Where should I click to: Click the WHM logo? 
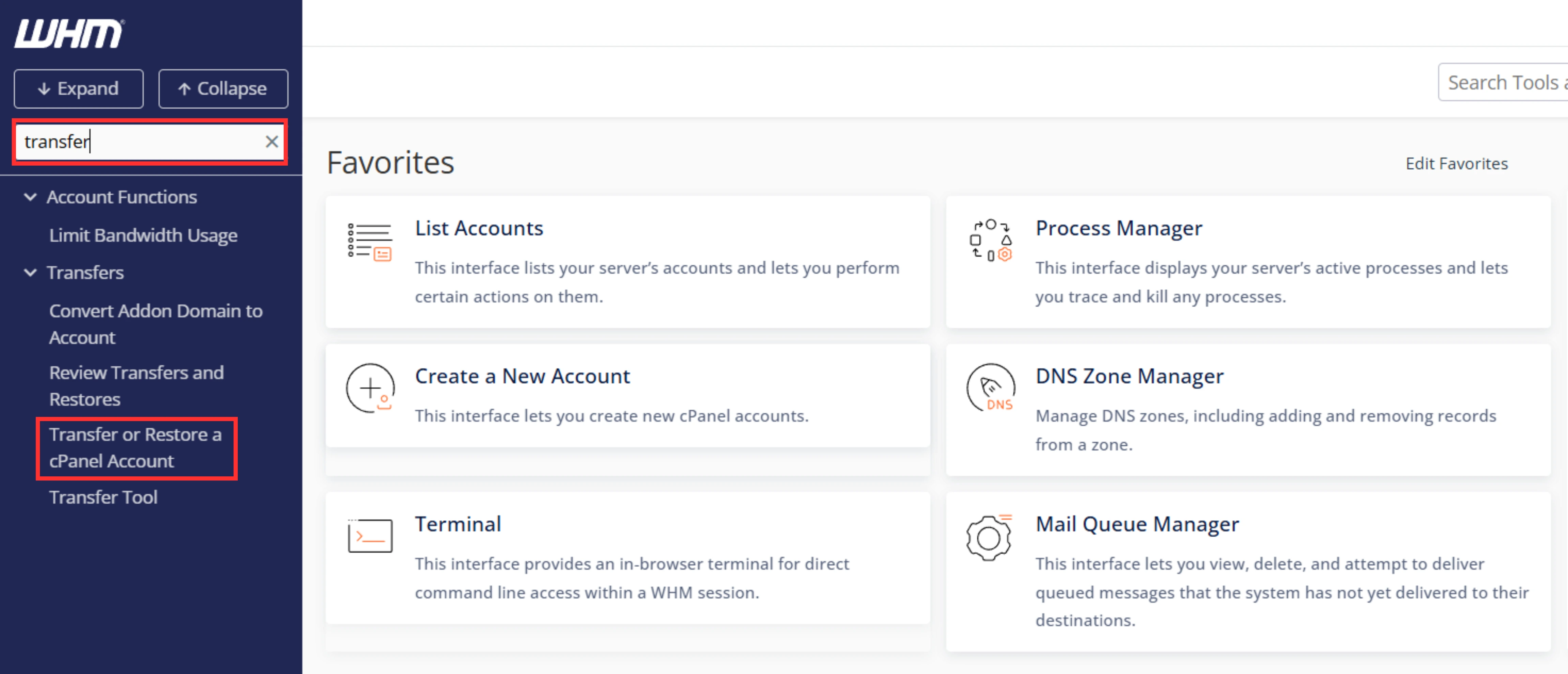pyautogui.click(x=69, y=33)
